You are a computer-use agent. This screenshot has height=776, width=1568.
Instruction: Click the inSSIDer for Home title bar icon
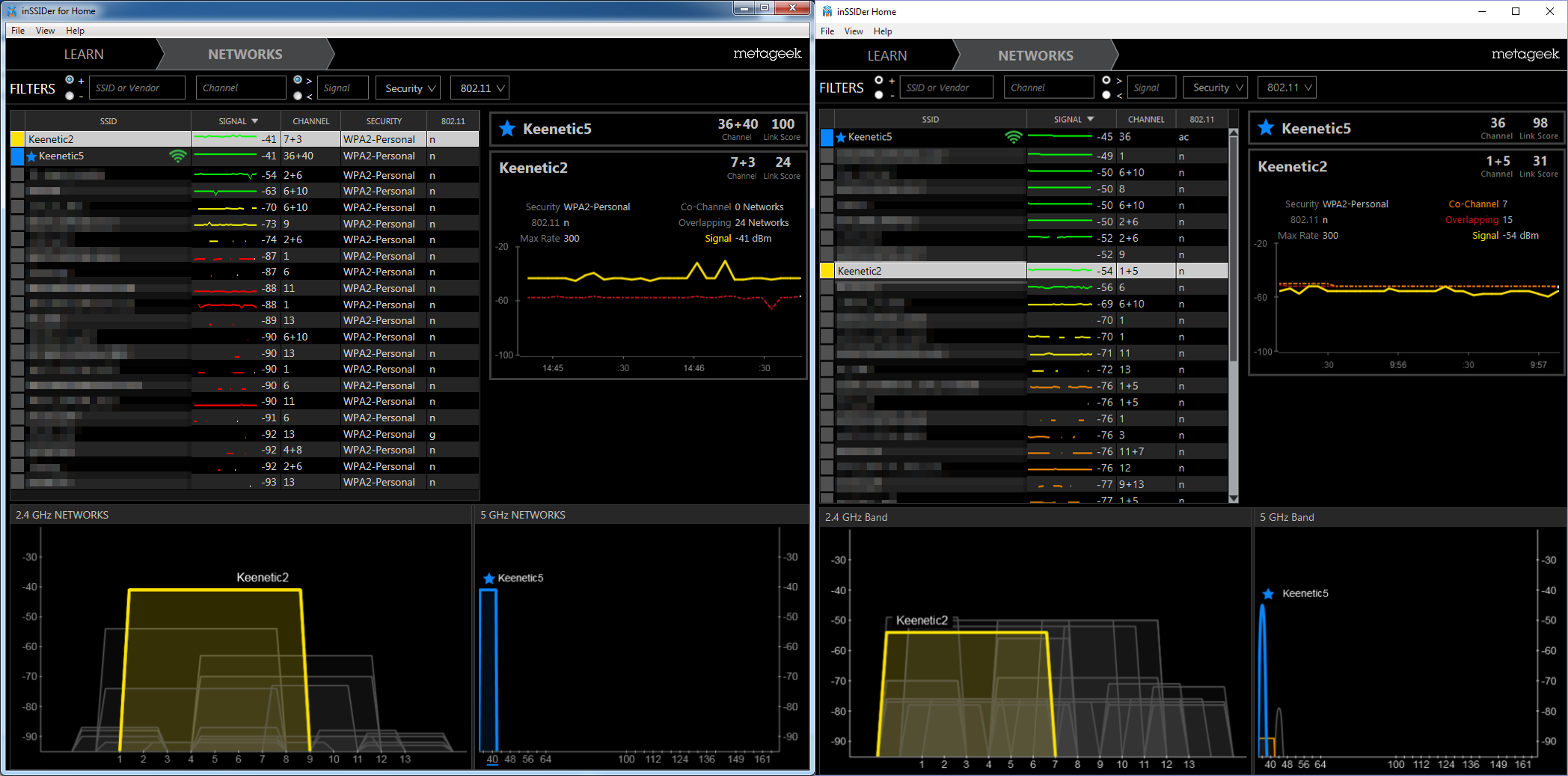[12, 10]
